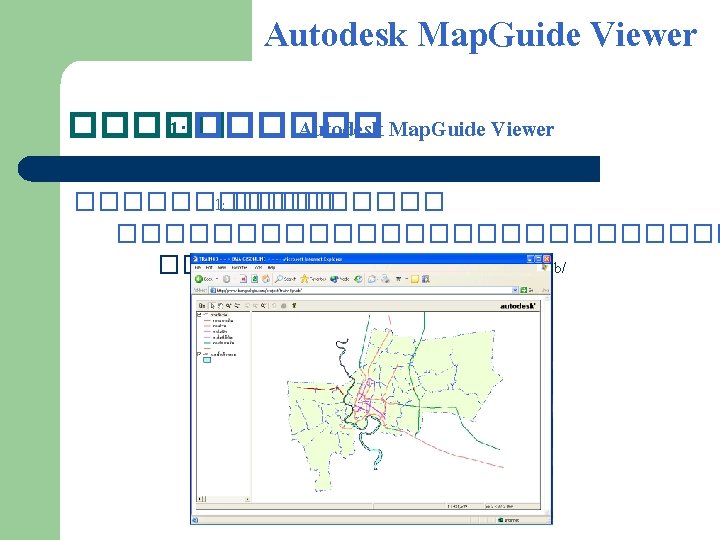This screenshot has height=540, width=720.
Task: Click the map scale readout in status bar
Action: point(457,506)
